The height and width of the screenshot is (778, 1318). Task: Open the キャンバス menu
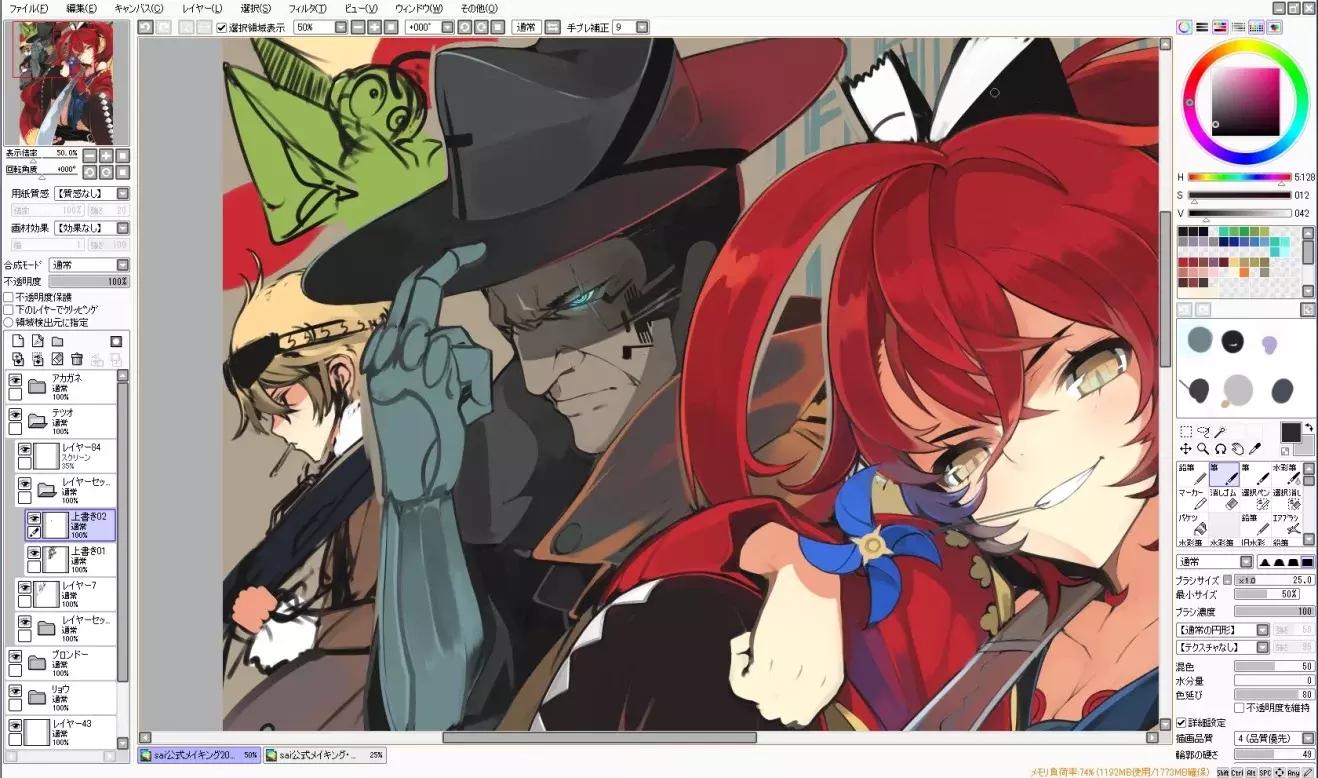click(x=139, y=8)
